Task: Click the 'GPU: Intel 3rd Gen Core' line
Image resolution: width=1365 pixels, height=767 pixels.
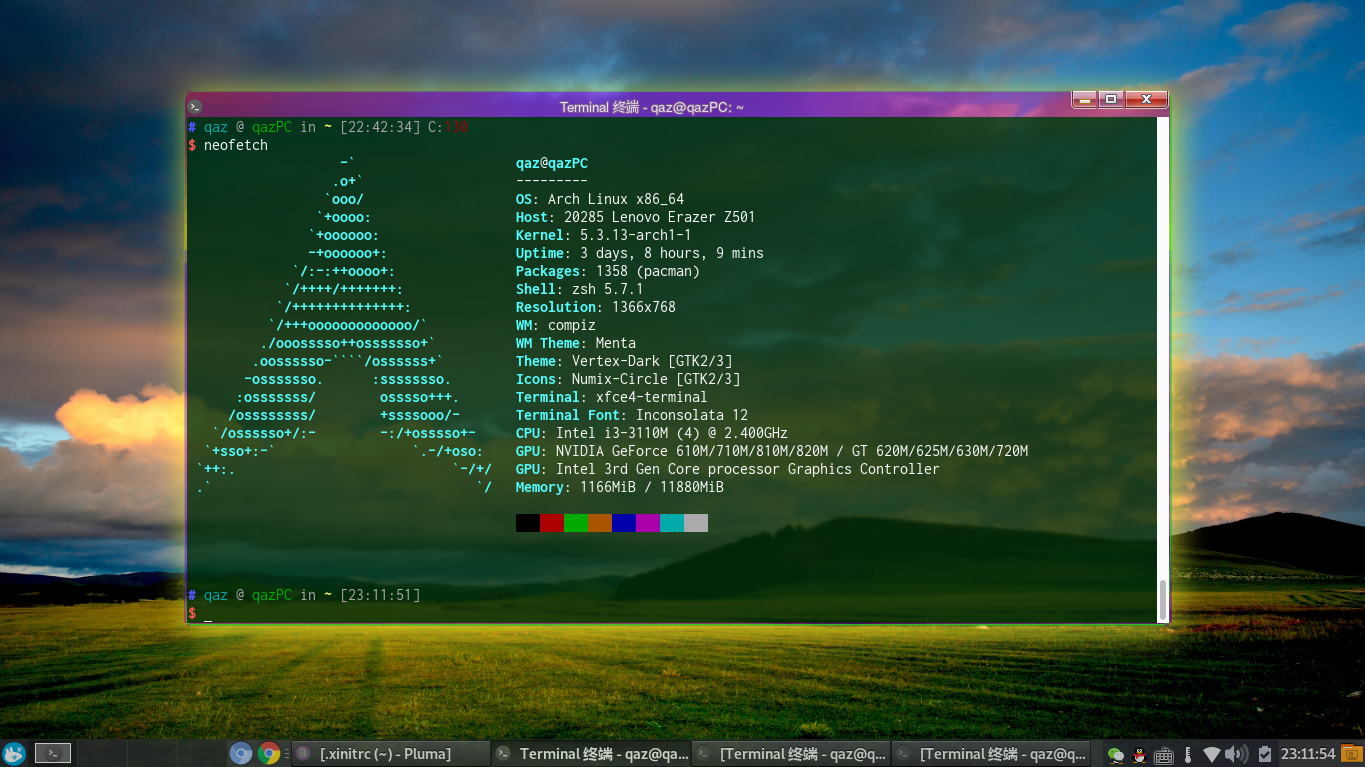Action: pos(728,469)
